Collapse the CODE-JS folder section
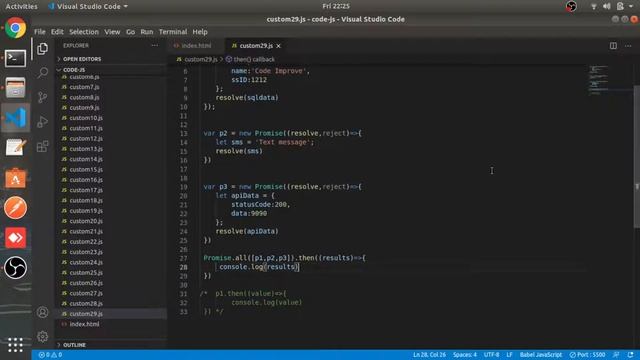 pos(74,70)
